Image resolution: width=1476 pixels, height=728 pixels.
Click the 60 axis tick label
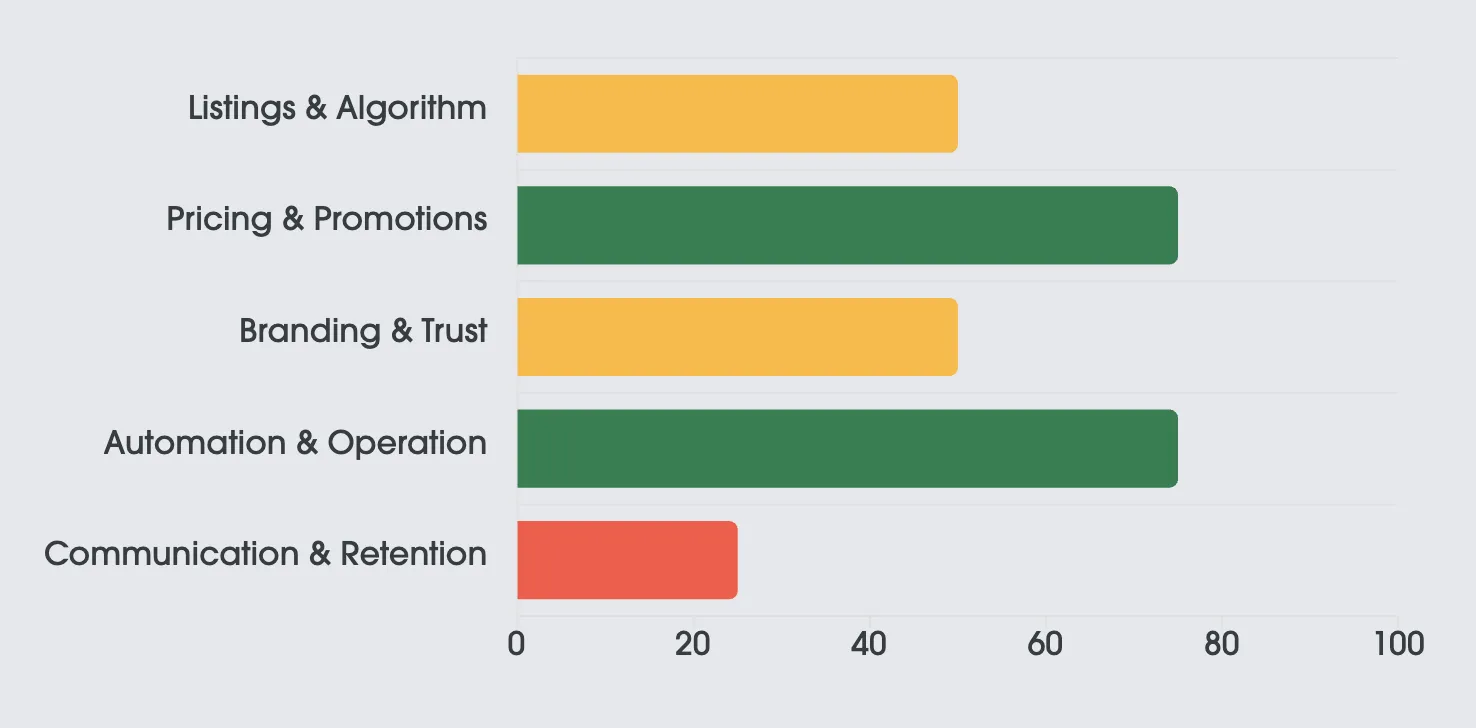pyautogui.click(x=1045, y=644)
